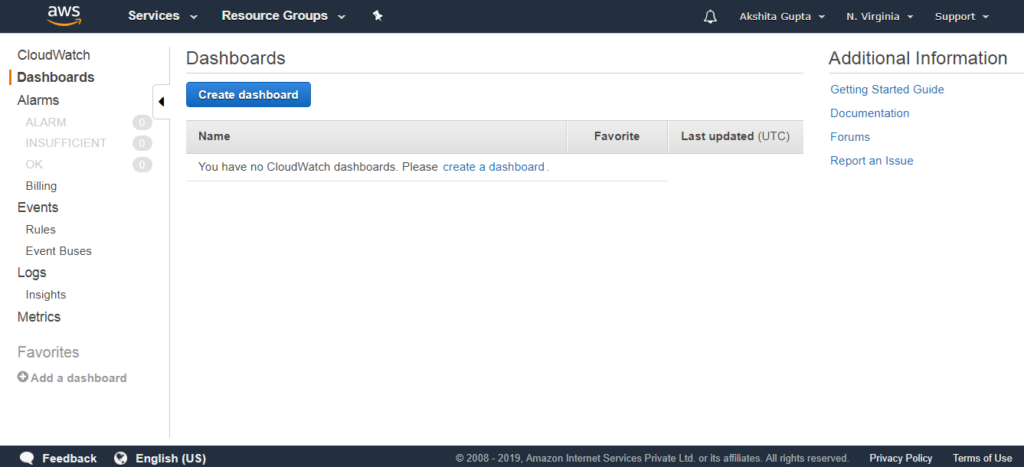The height and width of the screenshot is (467, 1024).
Task: Click the globe language icon
Action: coord(120,458)
